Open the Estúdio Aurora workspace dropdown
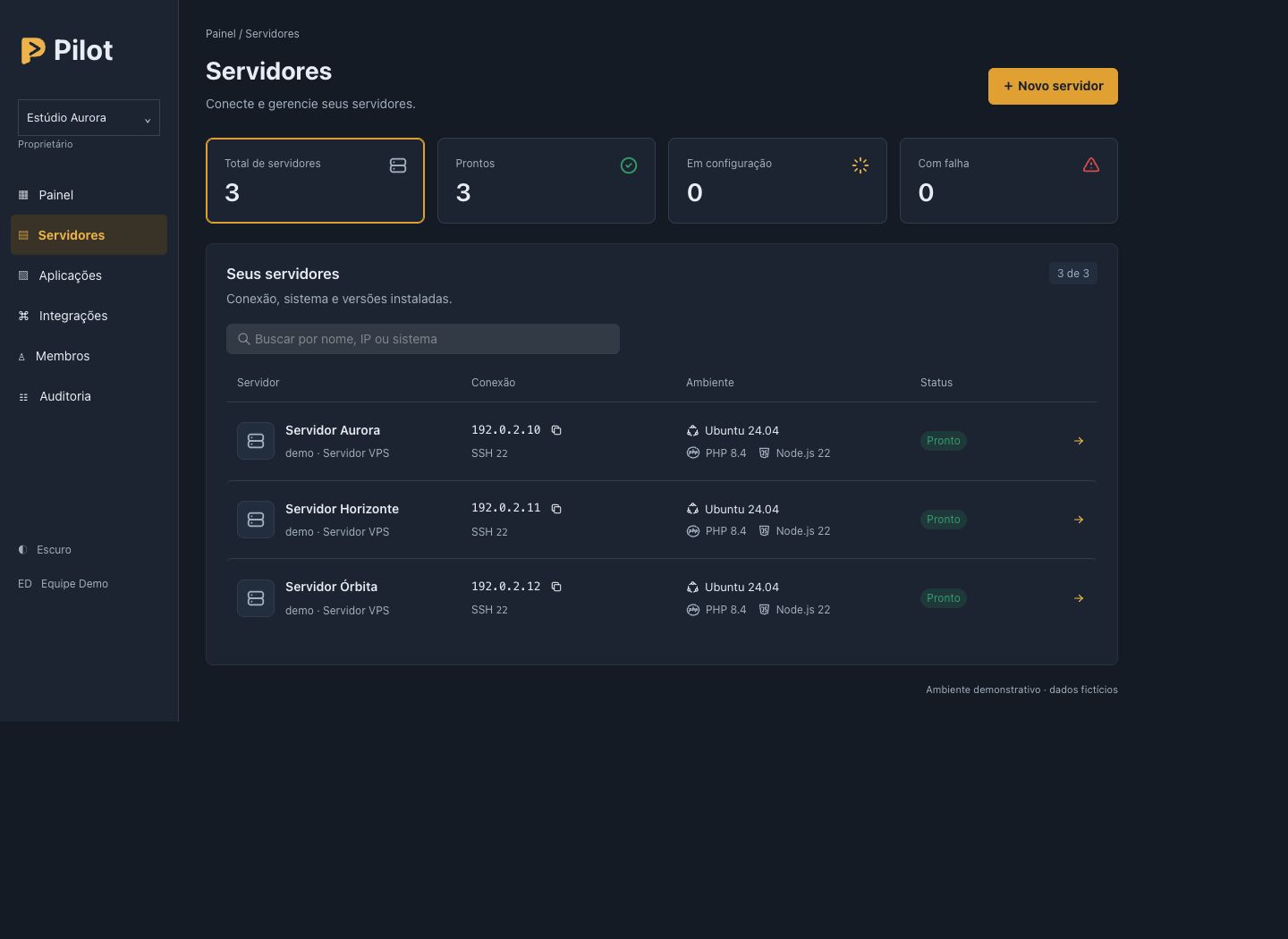The image size is (1288, 939). [89, 117]
